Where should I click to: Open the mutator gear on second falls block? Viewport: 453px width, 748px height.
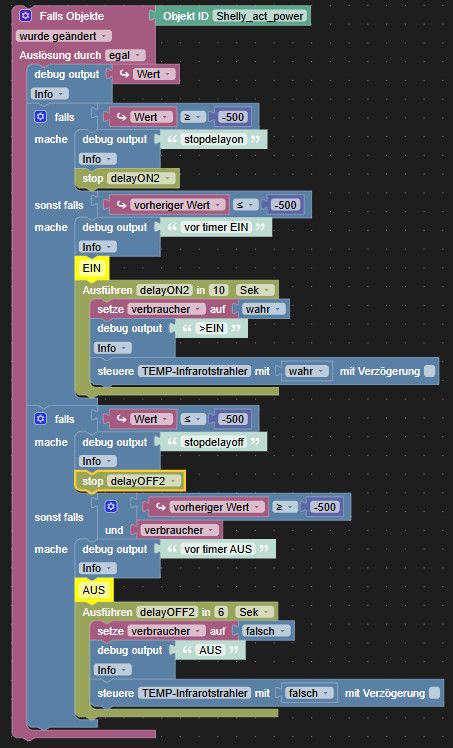tap(41, 419)
